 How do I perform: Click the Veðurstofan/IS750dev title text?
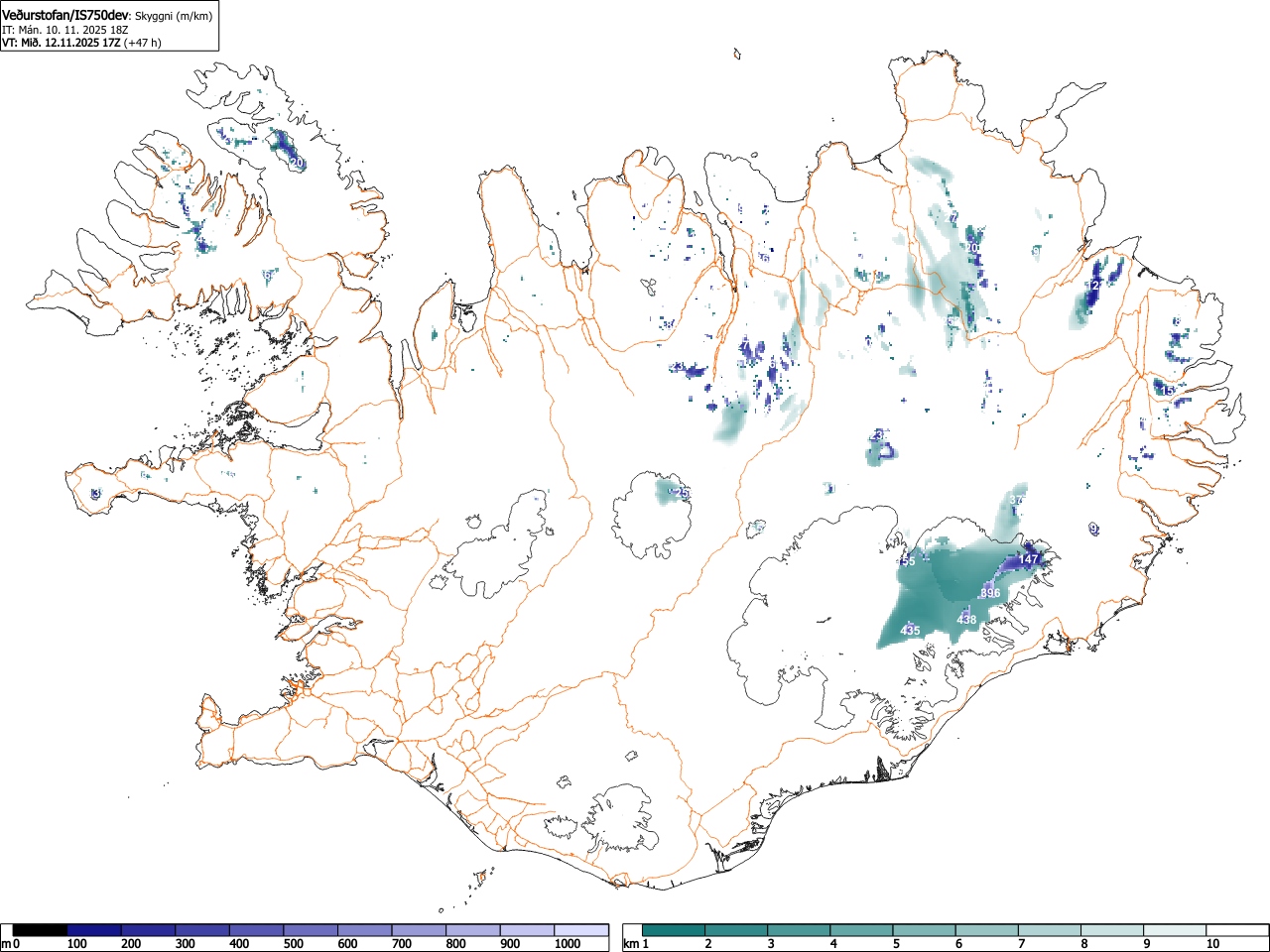[65, 15]
